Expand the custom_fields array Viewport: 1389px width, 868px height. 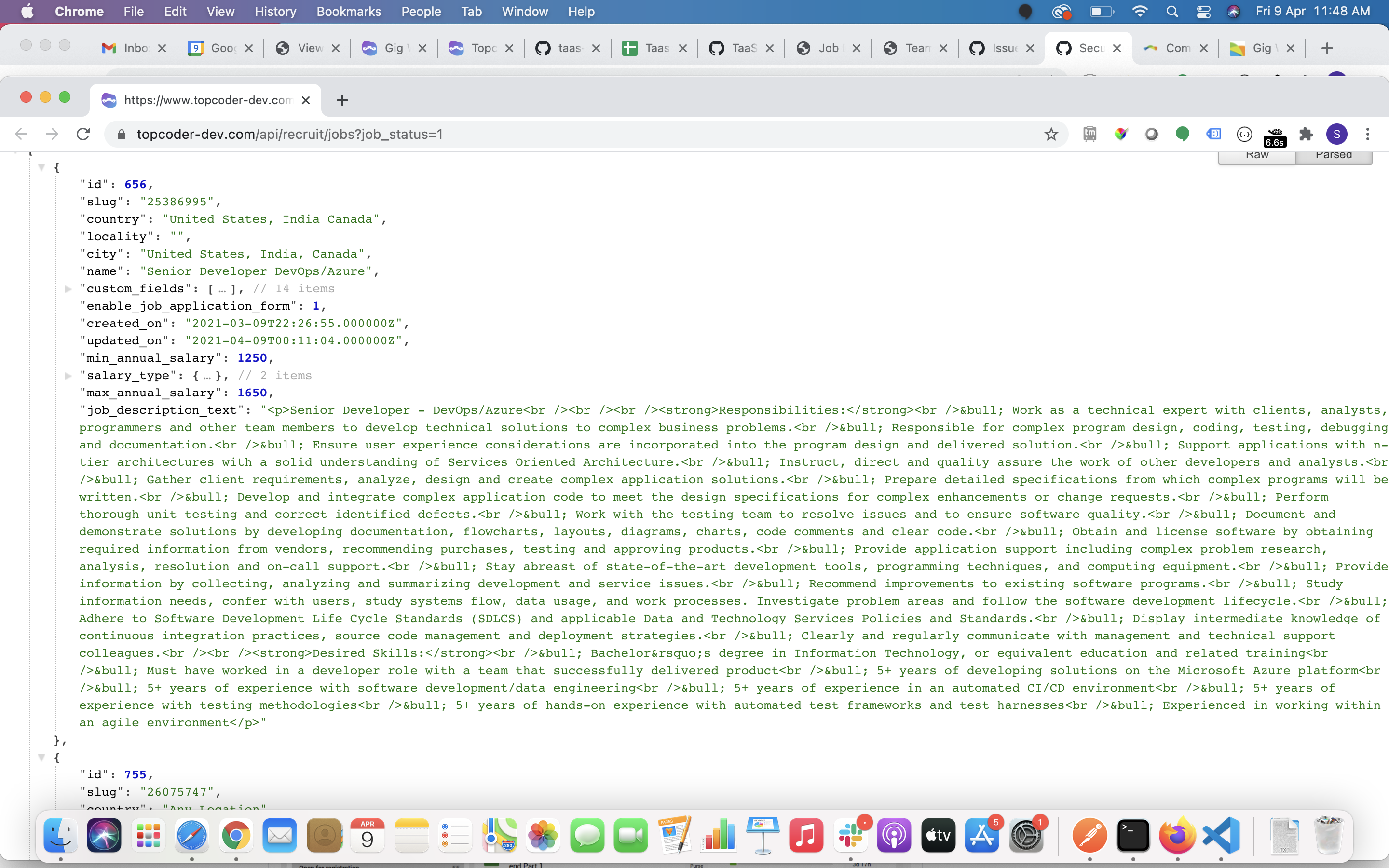point(68,289)
